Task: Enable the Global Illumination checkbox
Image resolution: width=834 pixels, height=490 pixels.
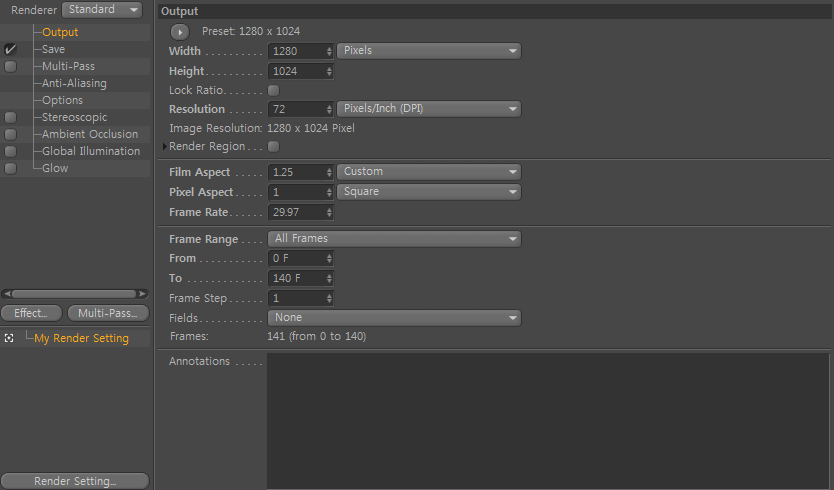Action: click(10, 151)
